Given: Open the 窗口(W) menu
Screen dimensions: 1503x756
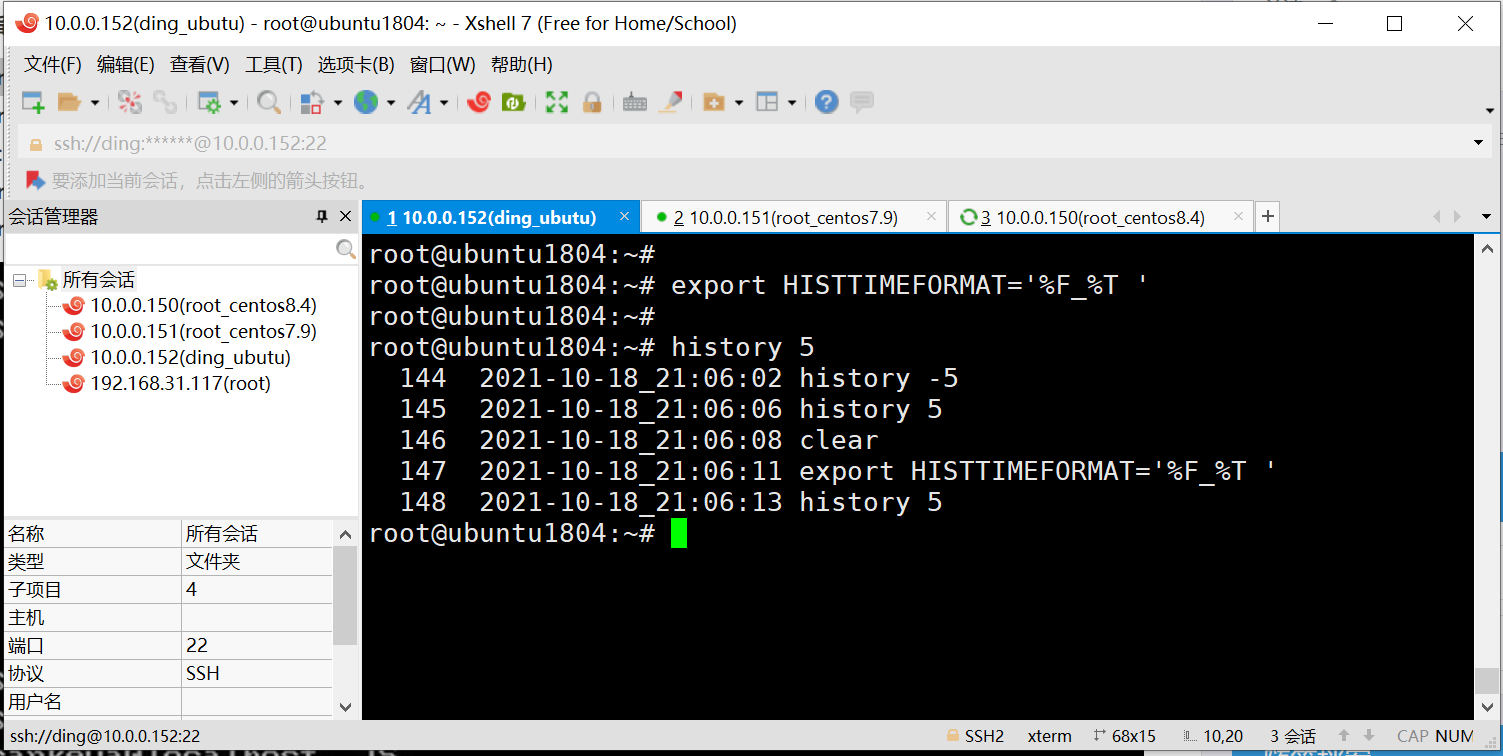Looking at the screenshot, I should tap(443, 65).
